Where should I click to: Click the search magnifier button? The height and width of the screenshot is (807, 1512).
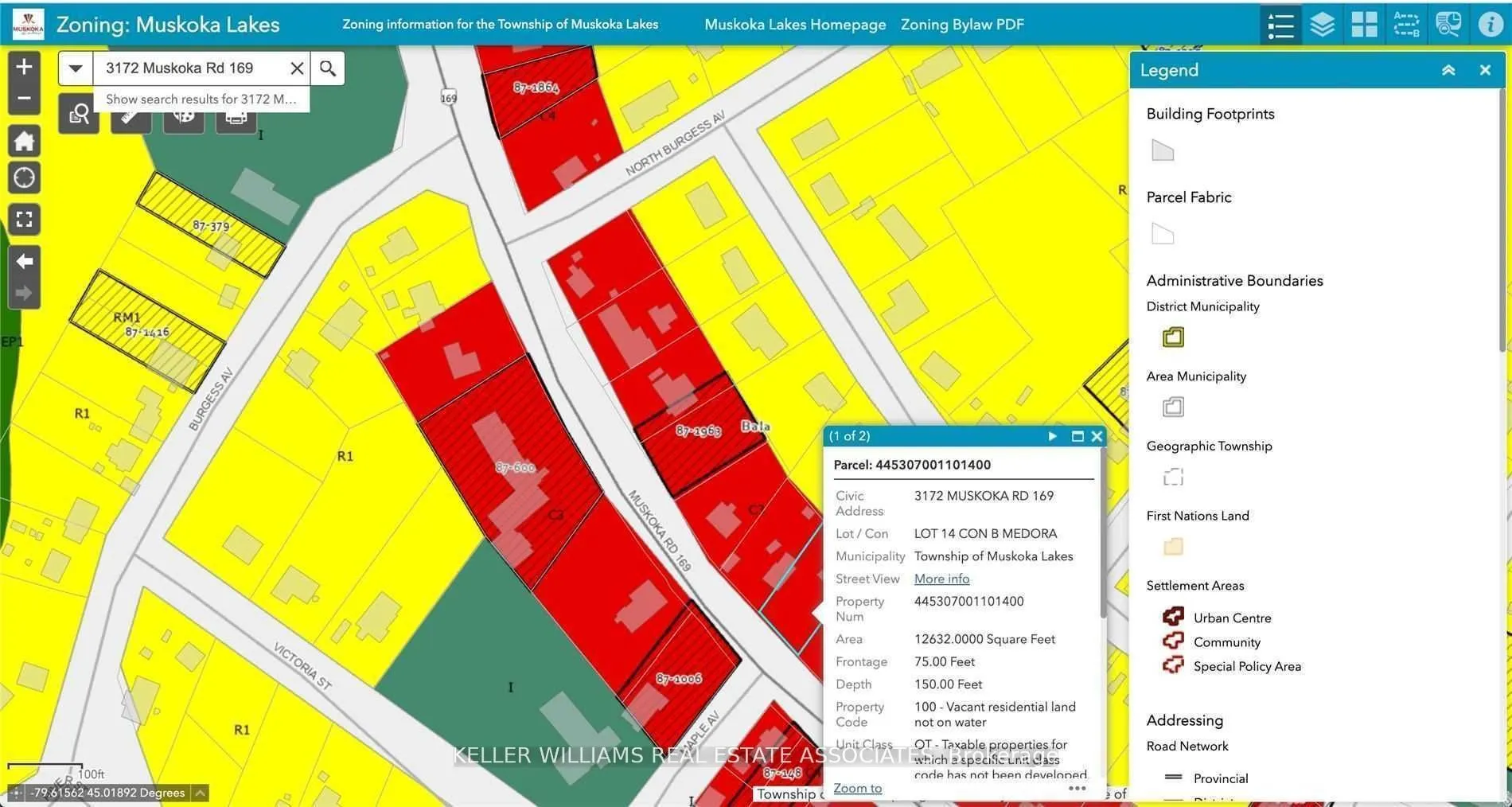click(328, 68)
